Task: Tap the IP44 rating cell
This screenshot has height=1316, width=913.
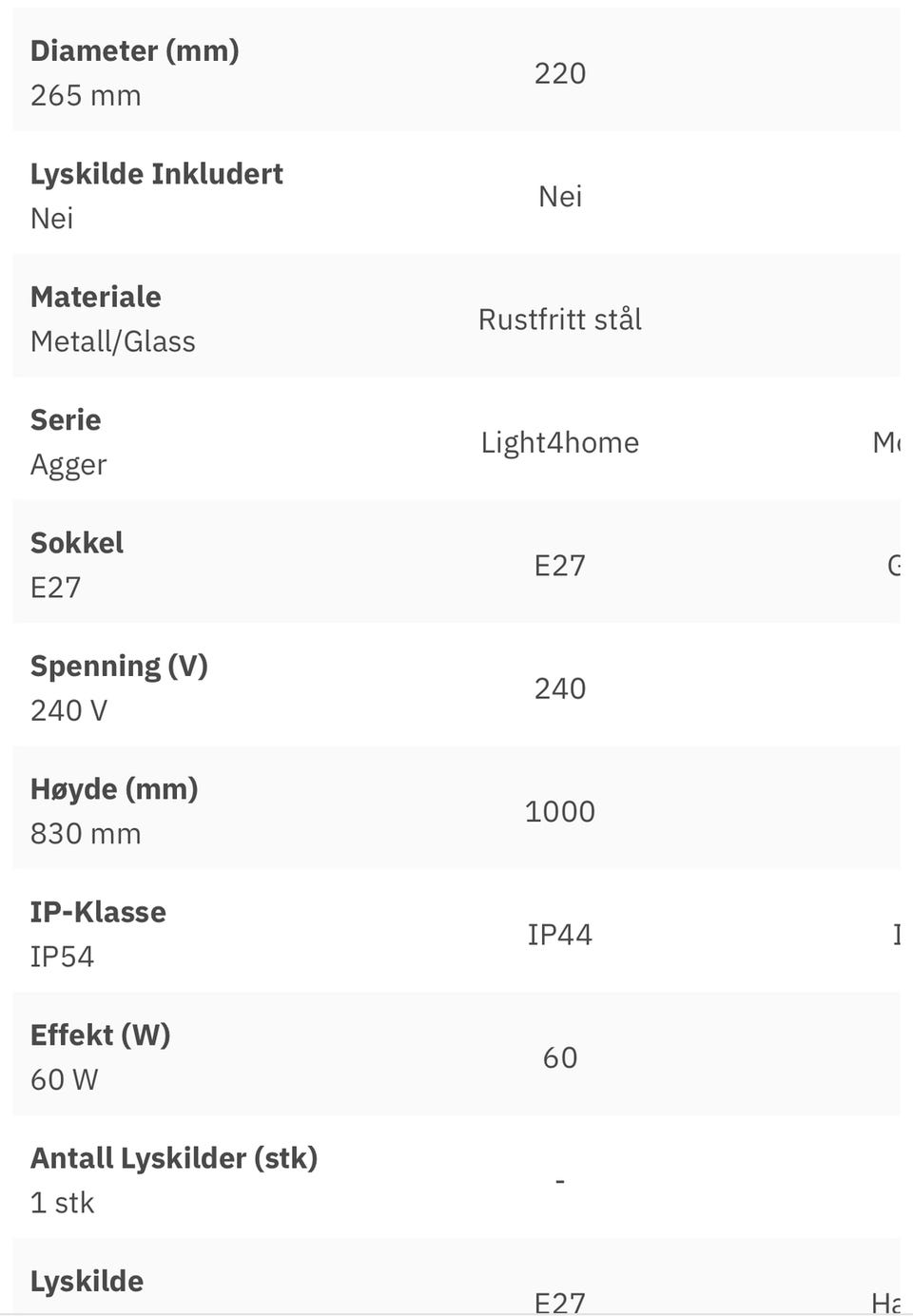Action: (x=559, y=935)
